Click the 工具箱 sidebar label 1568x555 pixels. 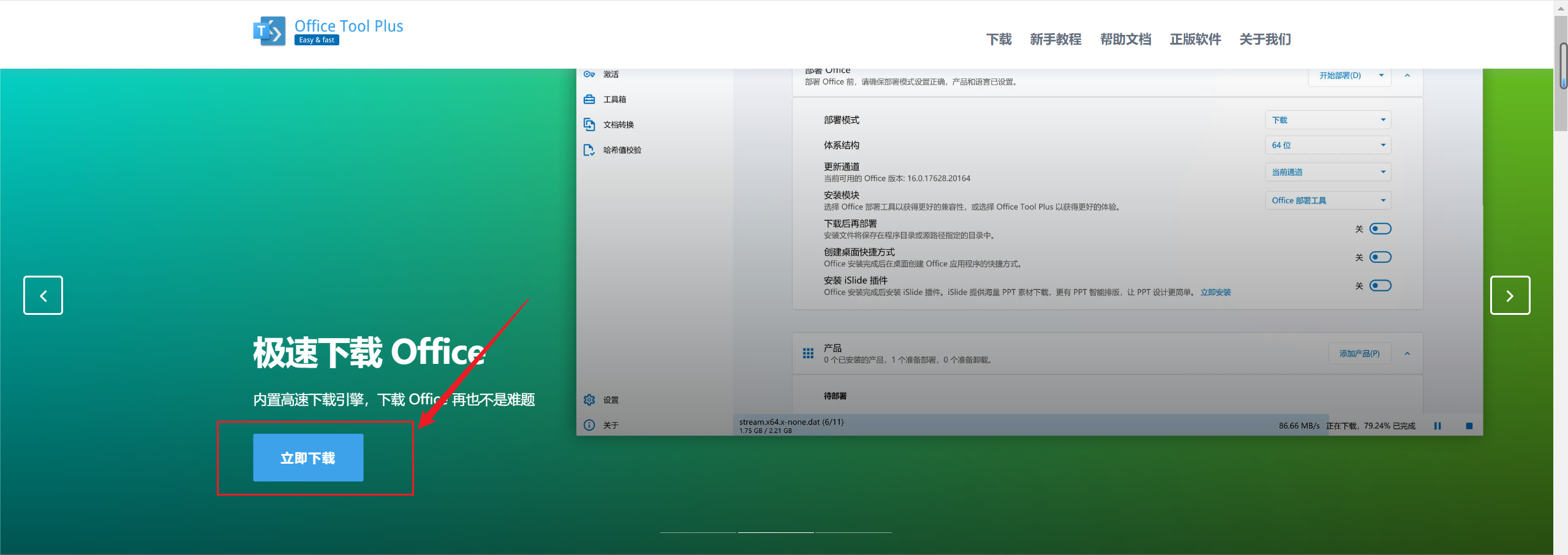point(614,99)
